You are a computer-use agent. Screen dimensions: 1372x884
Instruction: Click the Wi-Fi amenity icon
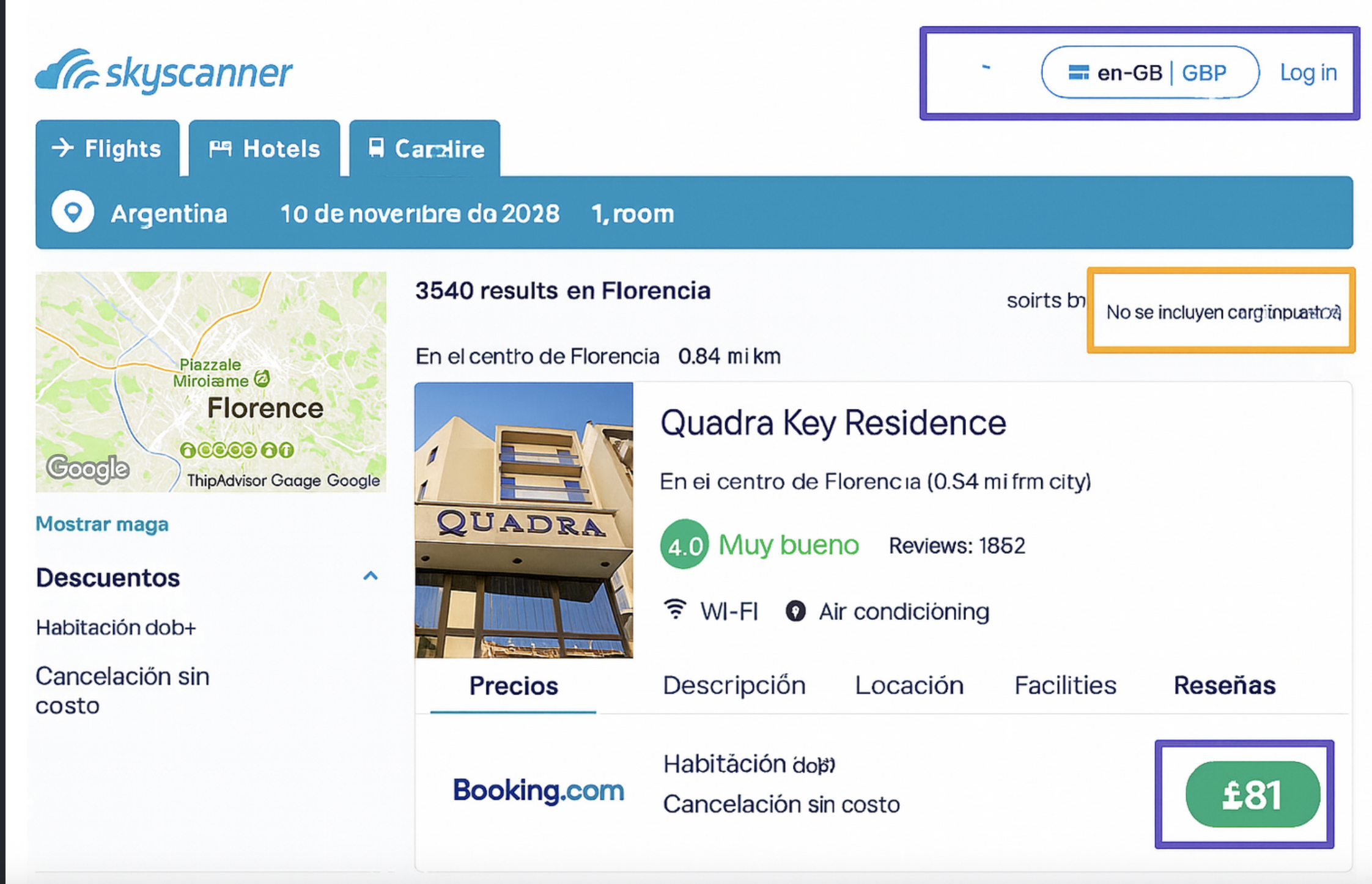(675, 610)
